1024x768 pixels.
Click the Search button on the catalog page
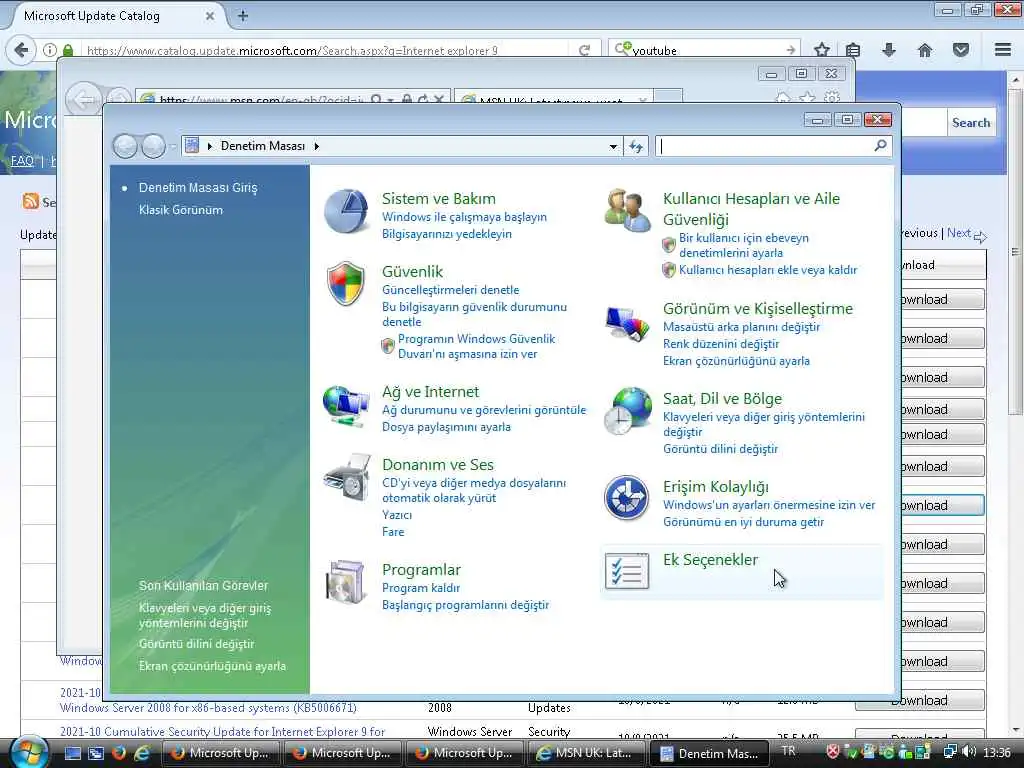point(971,123)
